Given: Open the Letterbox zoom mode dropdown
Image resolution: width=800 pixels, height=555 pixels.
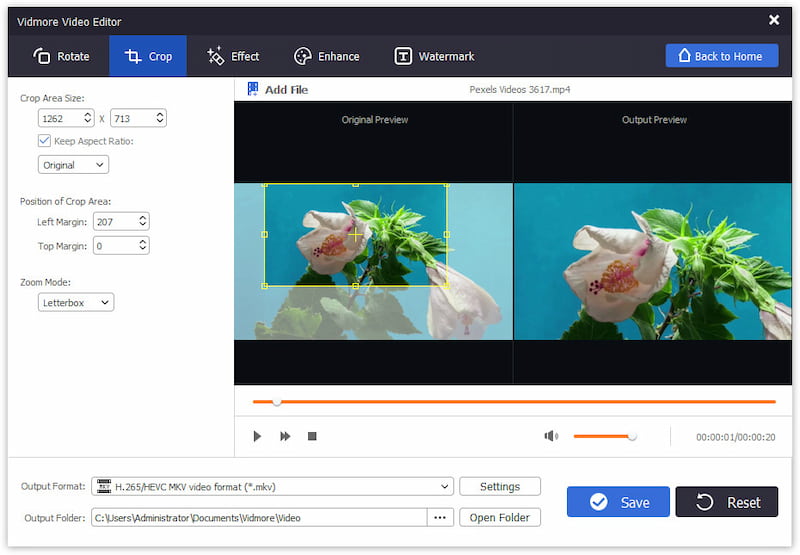Looking at the screenshot, I should click(x=76, y=302).
